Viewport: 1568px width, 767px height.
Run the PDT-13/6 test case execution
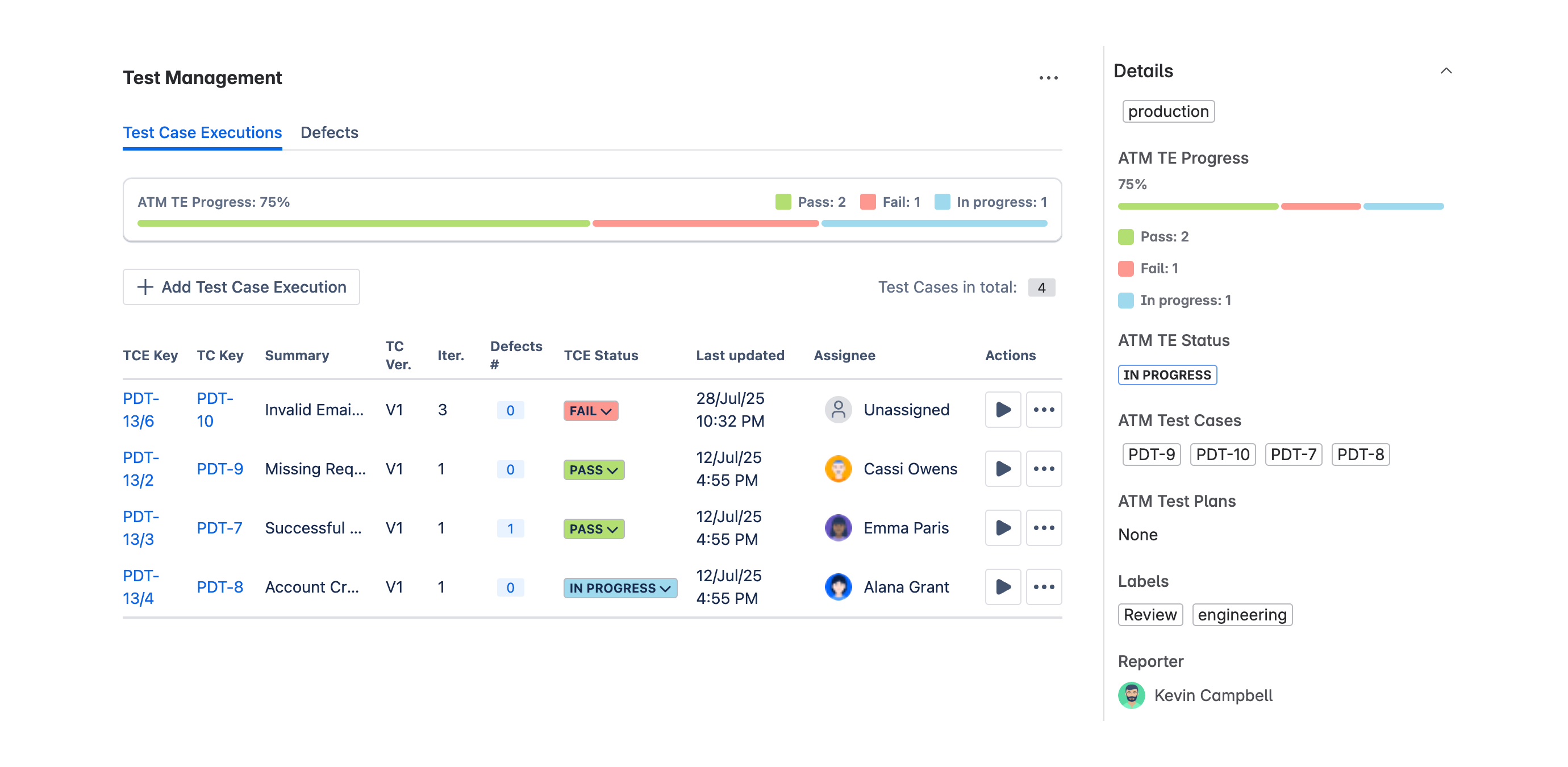(x=1003, y=409)
